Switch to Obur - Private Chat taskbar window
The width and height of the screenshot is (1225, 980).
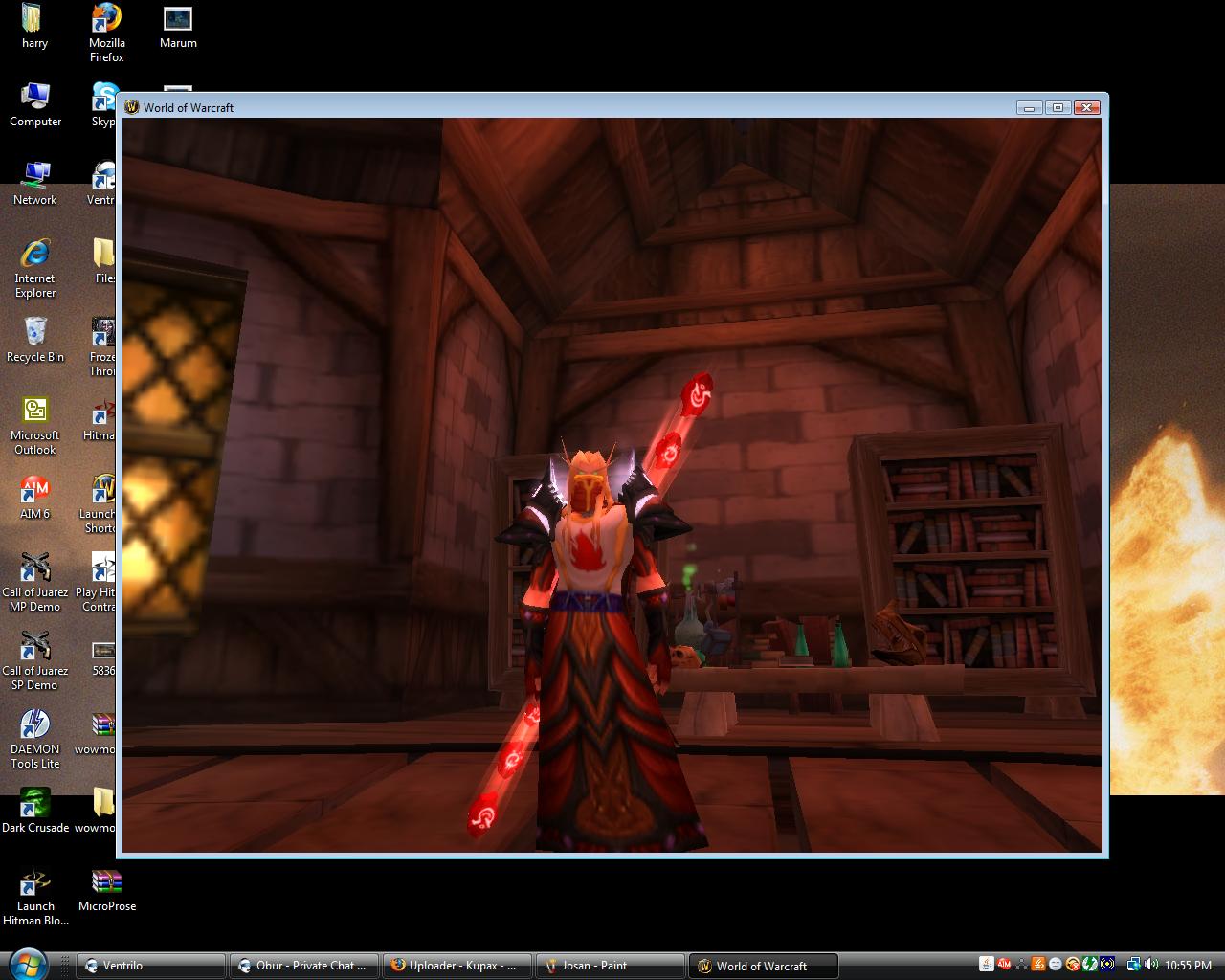pyautogui.click(x=304, y=966)
